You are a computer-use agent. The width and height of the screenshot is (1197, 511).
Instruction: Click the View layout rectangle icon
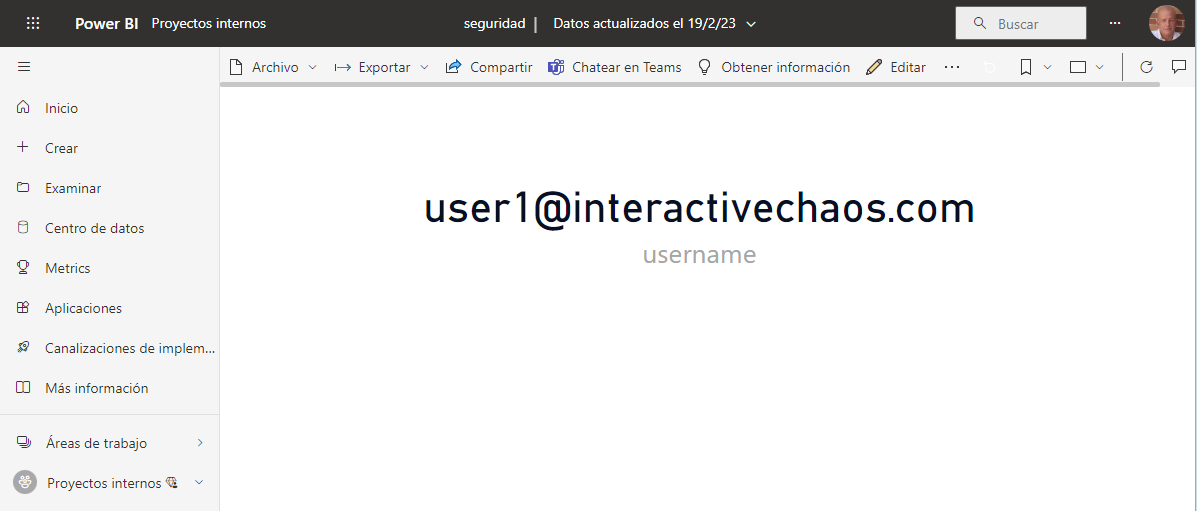(x=1078, y=67)
